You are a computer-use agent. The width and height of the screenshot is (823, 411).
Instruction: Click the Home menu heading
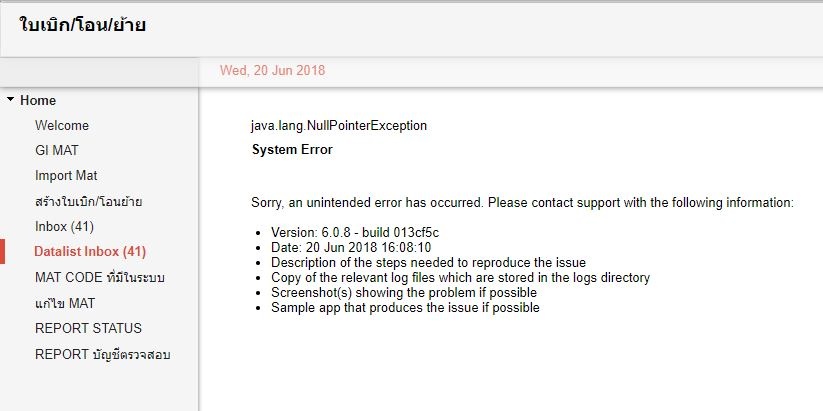[x=38, y=100]
